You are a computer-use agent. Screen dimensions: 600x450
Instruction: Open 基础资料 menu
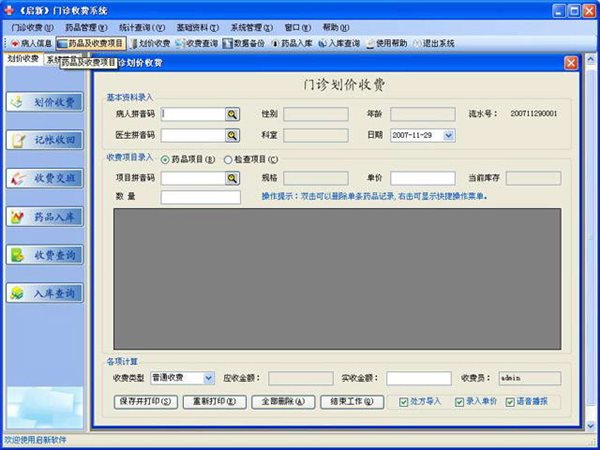197,28
